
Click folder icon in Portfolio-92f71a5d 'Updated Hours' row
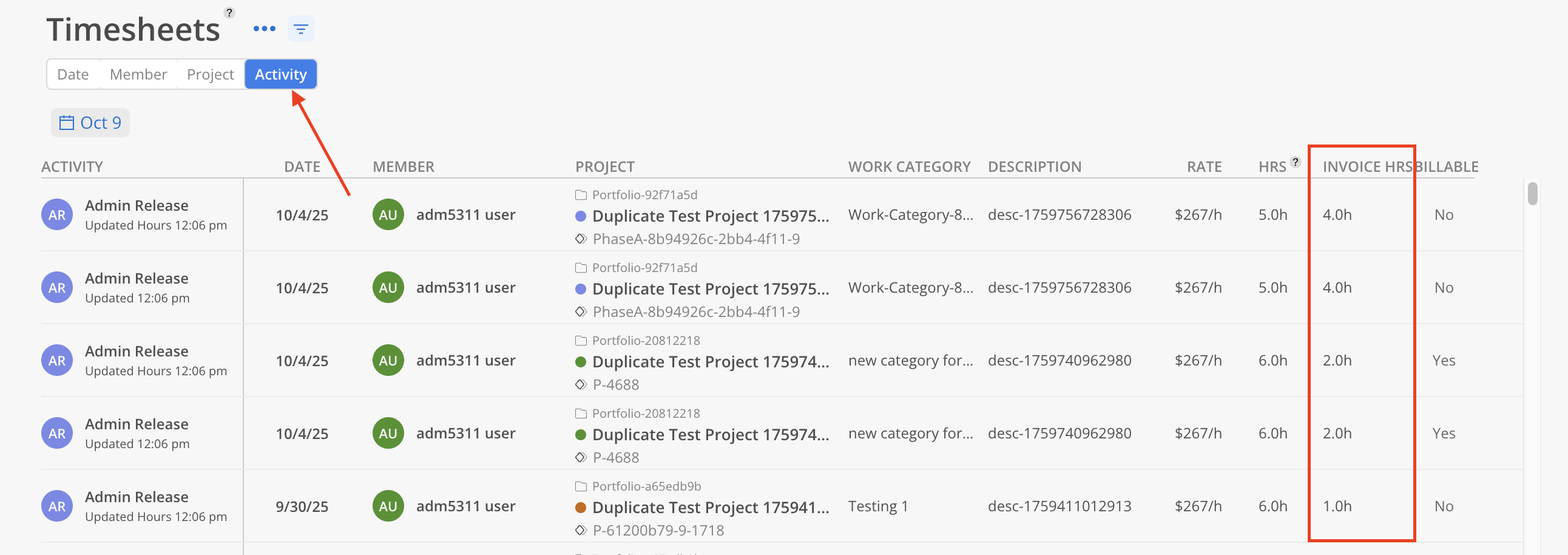pyautogui.click(x=581, y=195)
